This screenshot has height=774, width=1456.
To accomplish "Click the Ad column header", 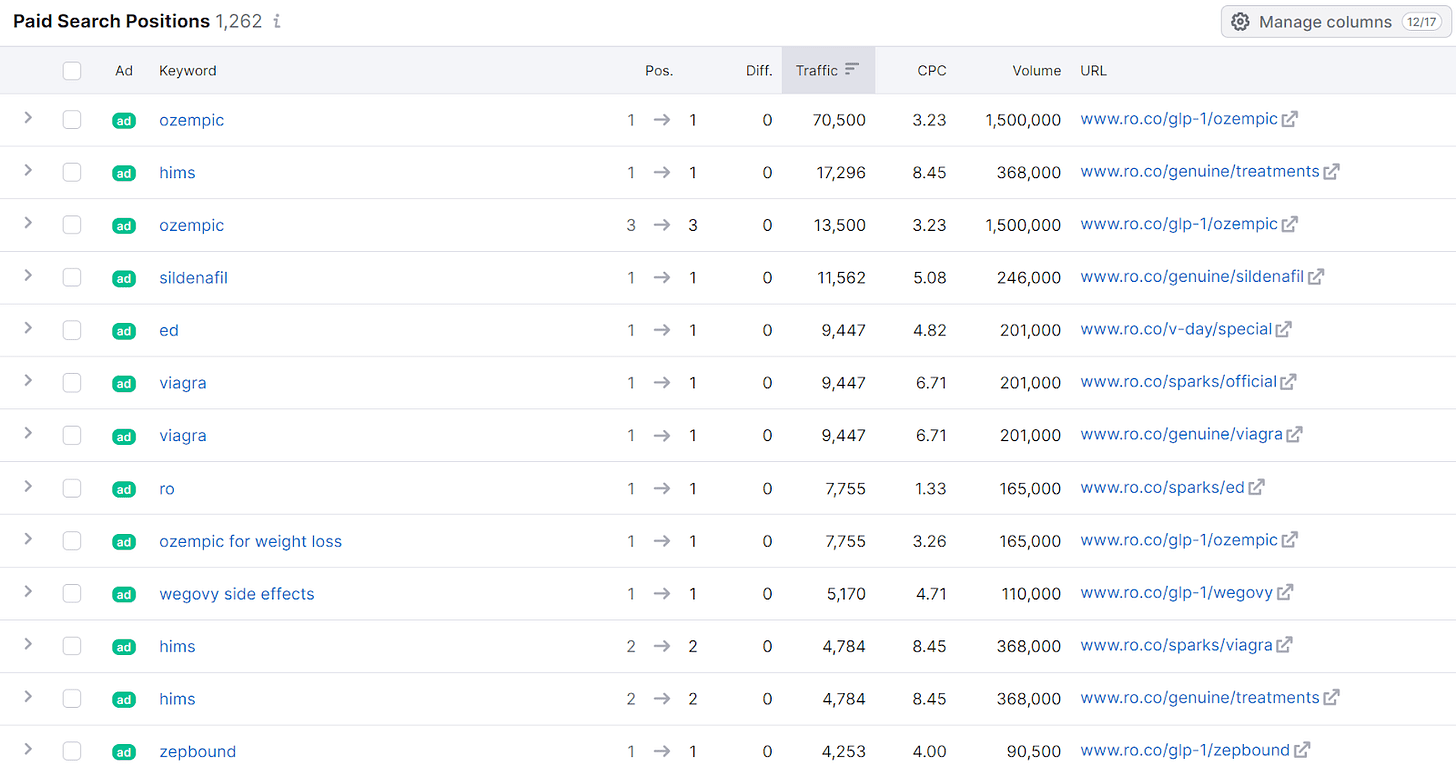I will (124, 70).
